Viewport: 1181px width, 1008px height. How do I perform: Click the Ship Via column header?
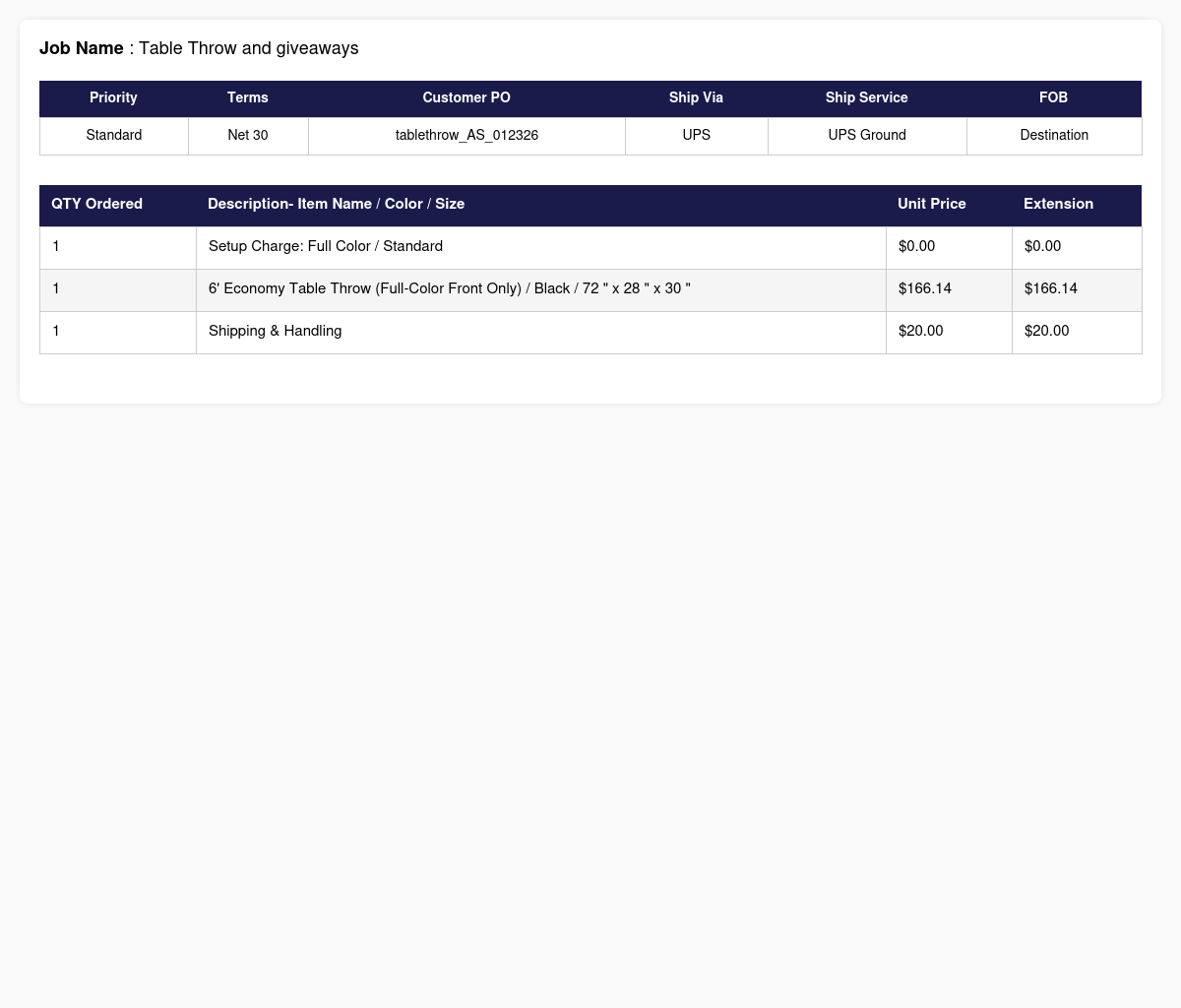(x=696, y=98)
